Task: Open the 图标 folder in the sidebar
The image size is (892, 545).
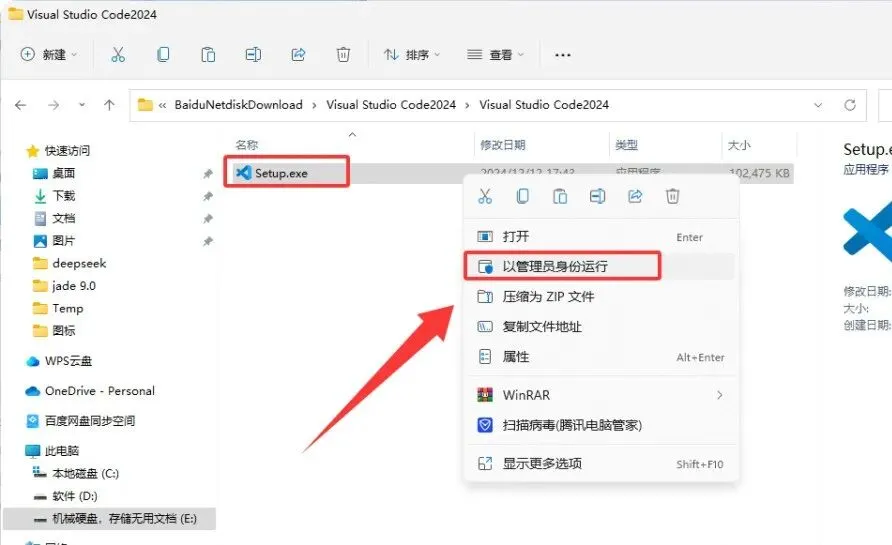Action: (x=54, y=331)
